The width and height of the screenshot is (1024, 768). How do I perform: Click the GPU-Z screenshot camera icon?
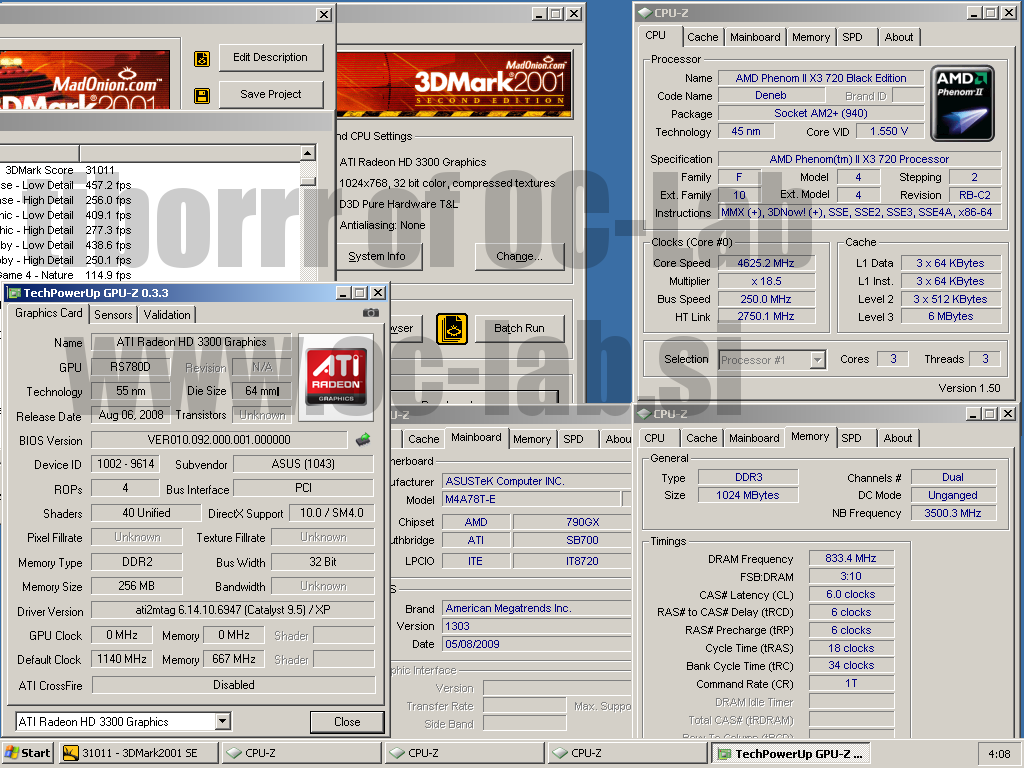coord(371,313)
